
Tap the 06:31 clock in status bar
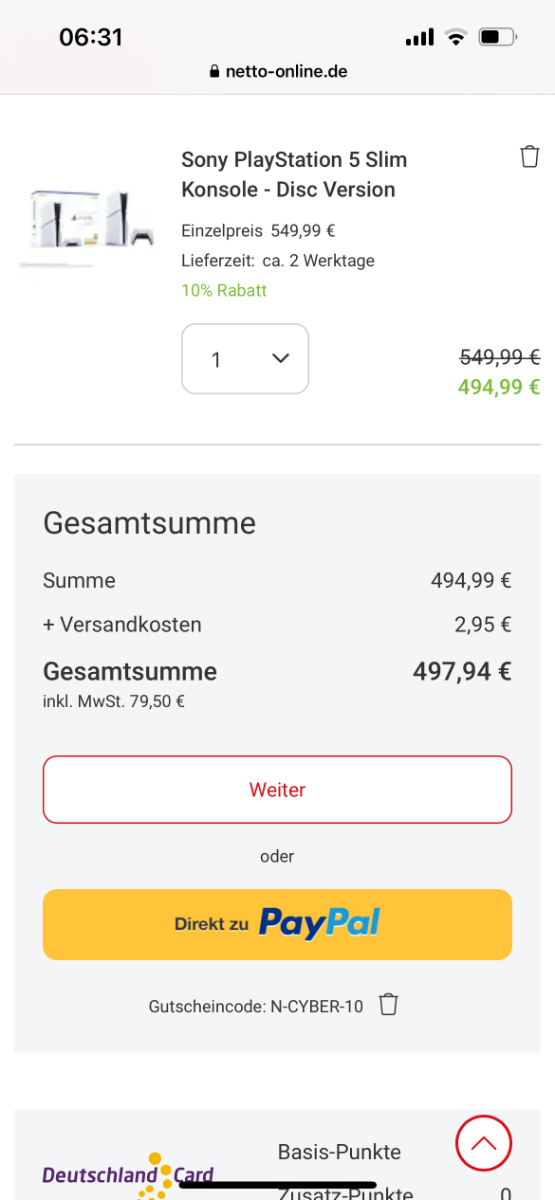91,38
